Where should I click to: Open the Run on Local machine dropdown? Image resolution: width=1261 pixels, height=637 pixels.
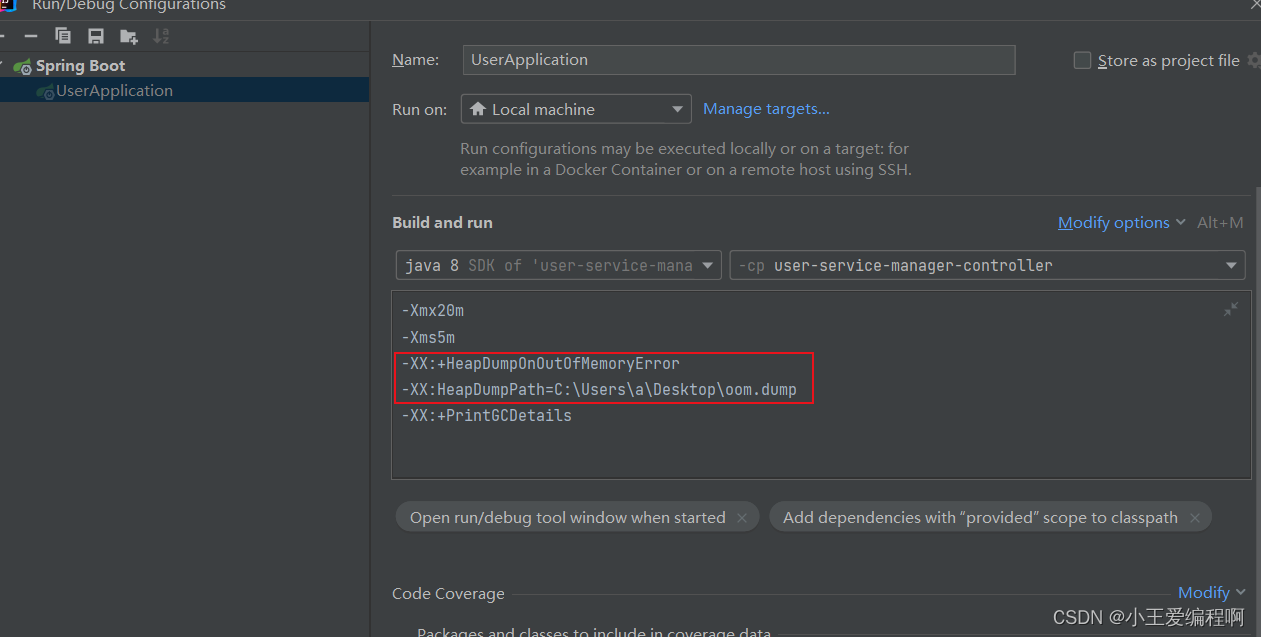pyautogui.click(x=575, y=109)
